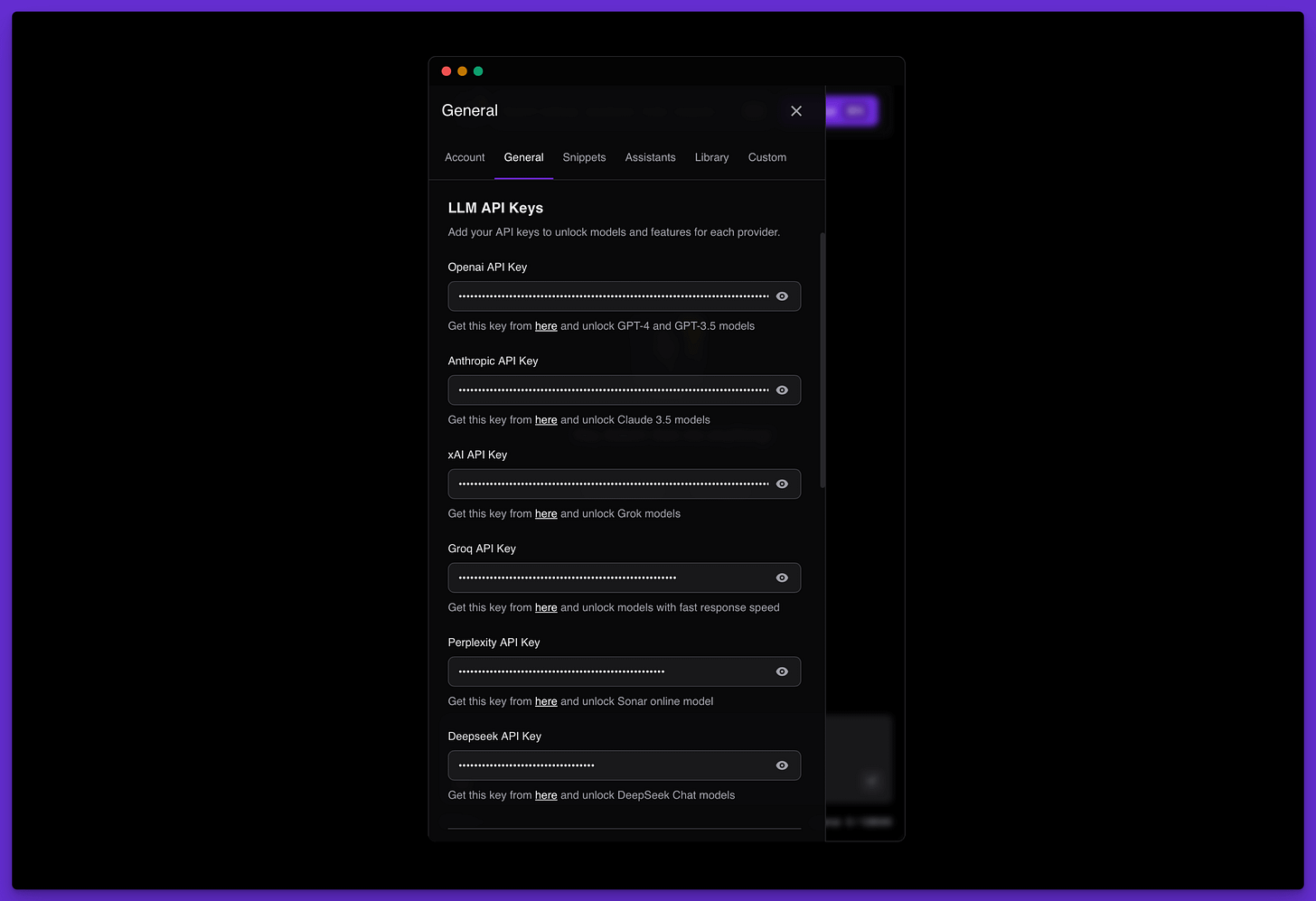
Task: Click the 'Anthropic API Key' label
Action: click(493, 361)
